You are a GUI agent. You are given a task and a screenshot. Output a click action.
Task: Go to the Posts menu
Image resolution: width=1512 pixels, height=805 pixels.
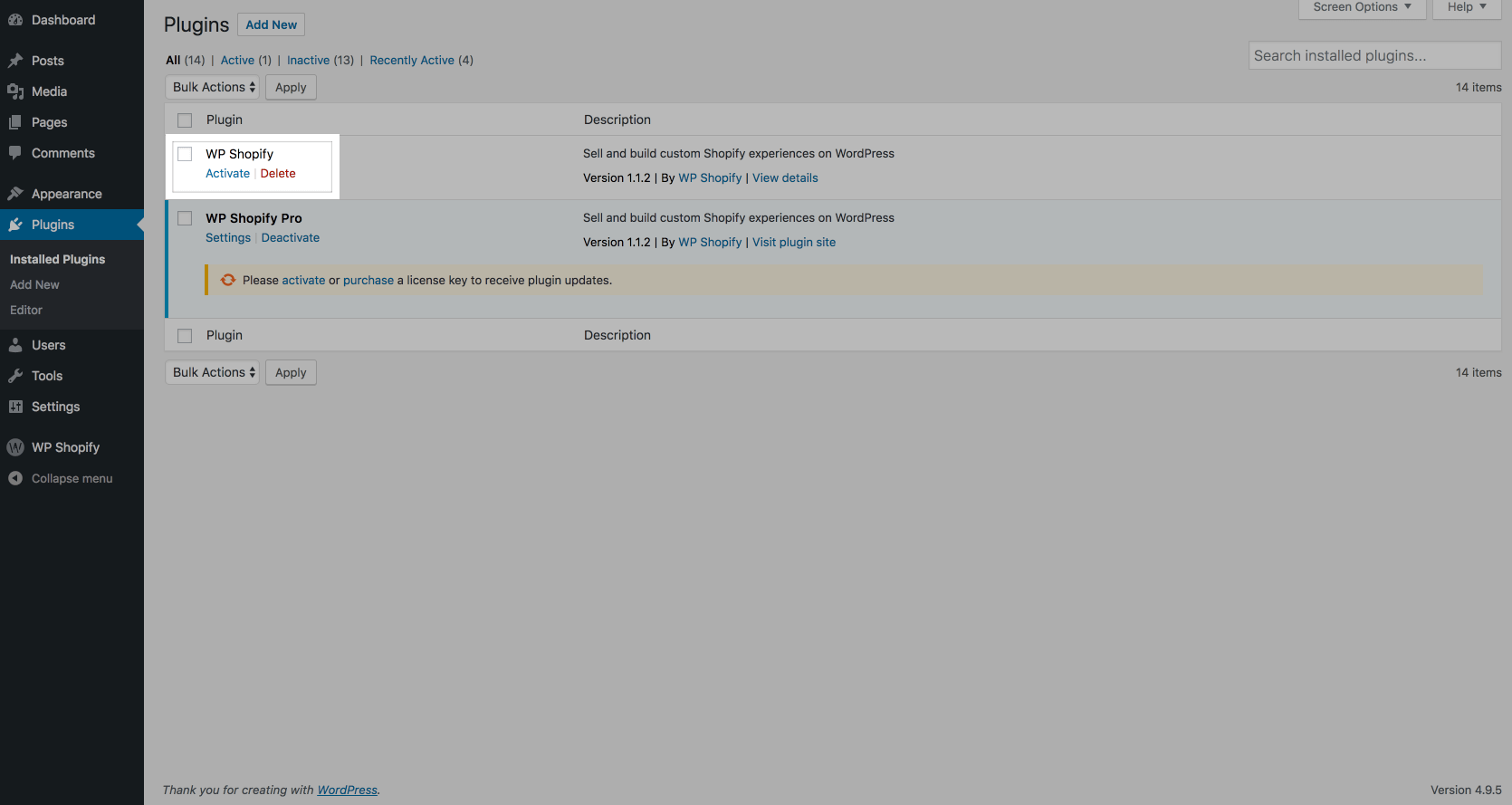tap(48, 61)
